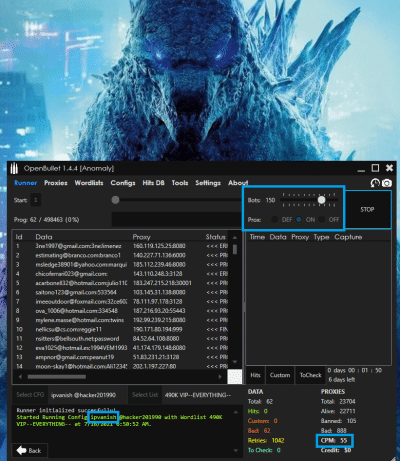
Task: Click the 'Alive: 22711' proxies statistic
Action: point(338,411)
